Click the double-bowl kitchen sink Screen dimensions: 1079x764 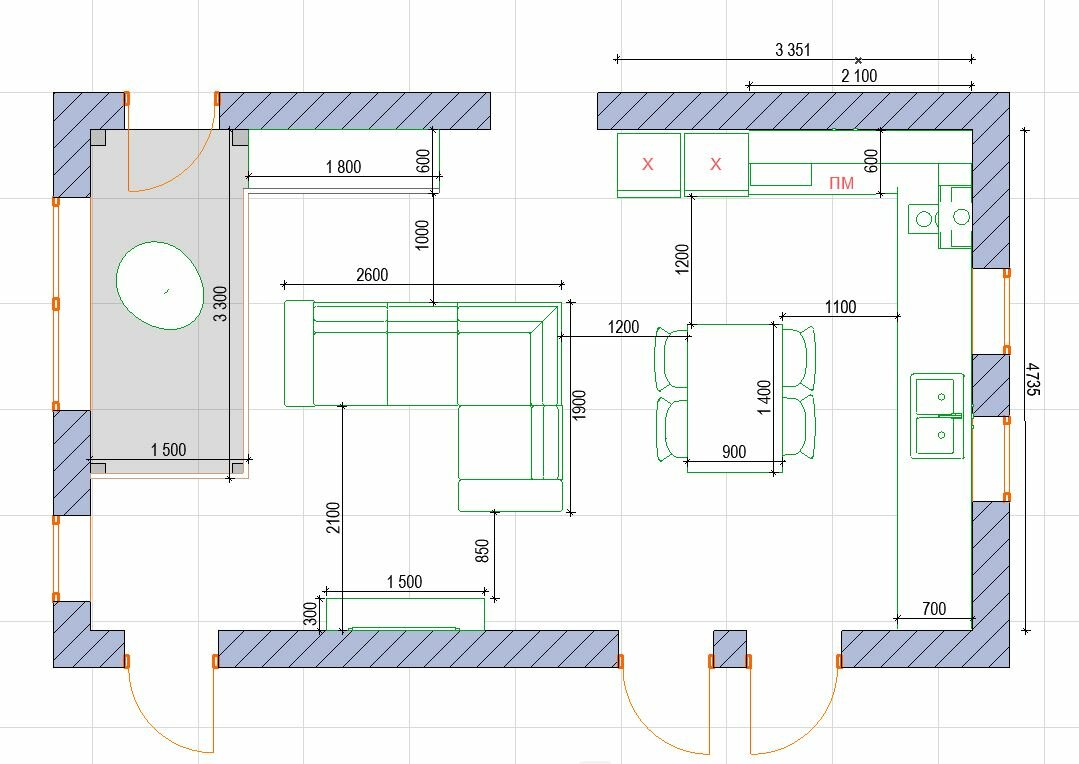(939, 416)
